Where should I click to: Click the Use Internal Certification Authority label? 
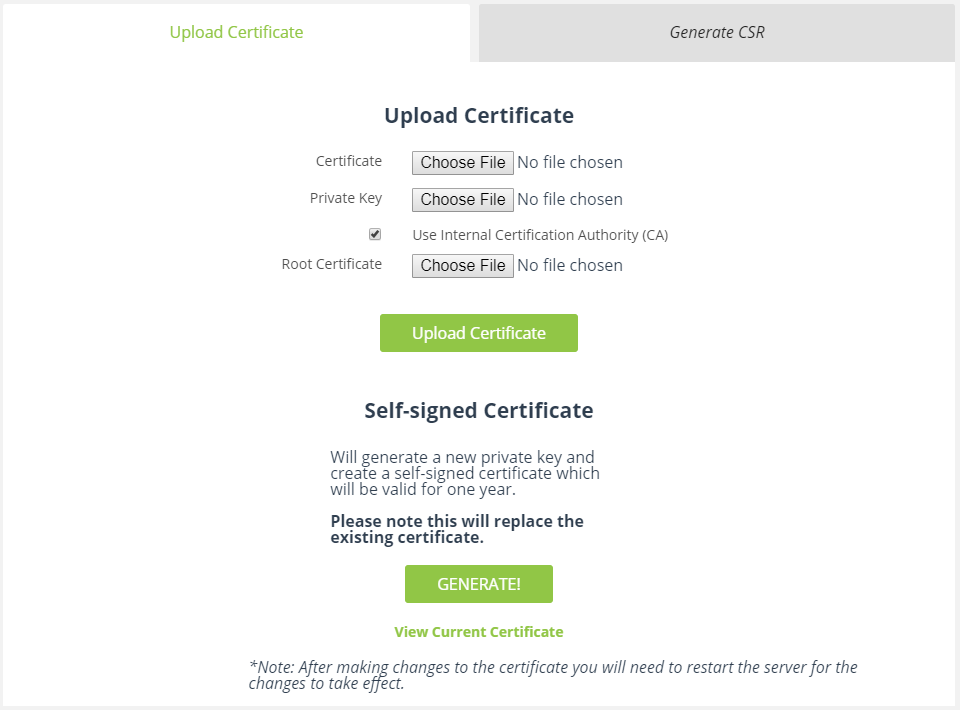pyautogui.click(x=540, y=235)
